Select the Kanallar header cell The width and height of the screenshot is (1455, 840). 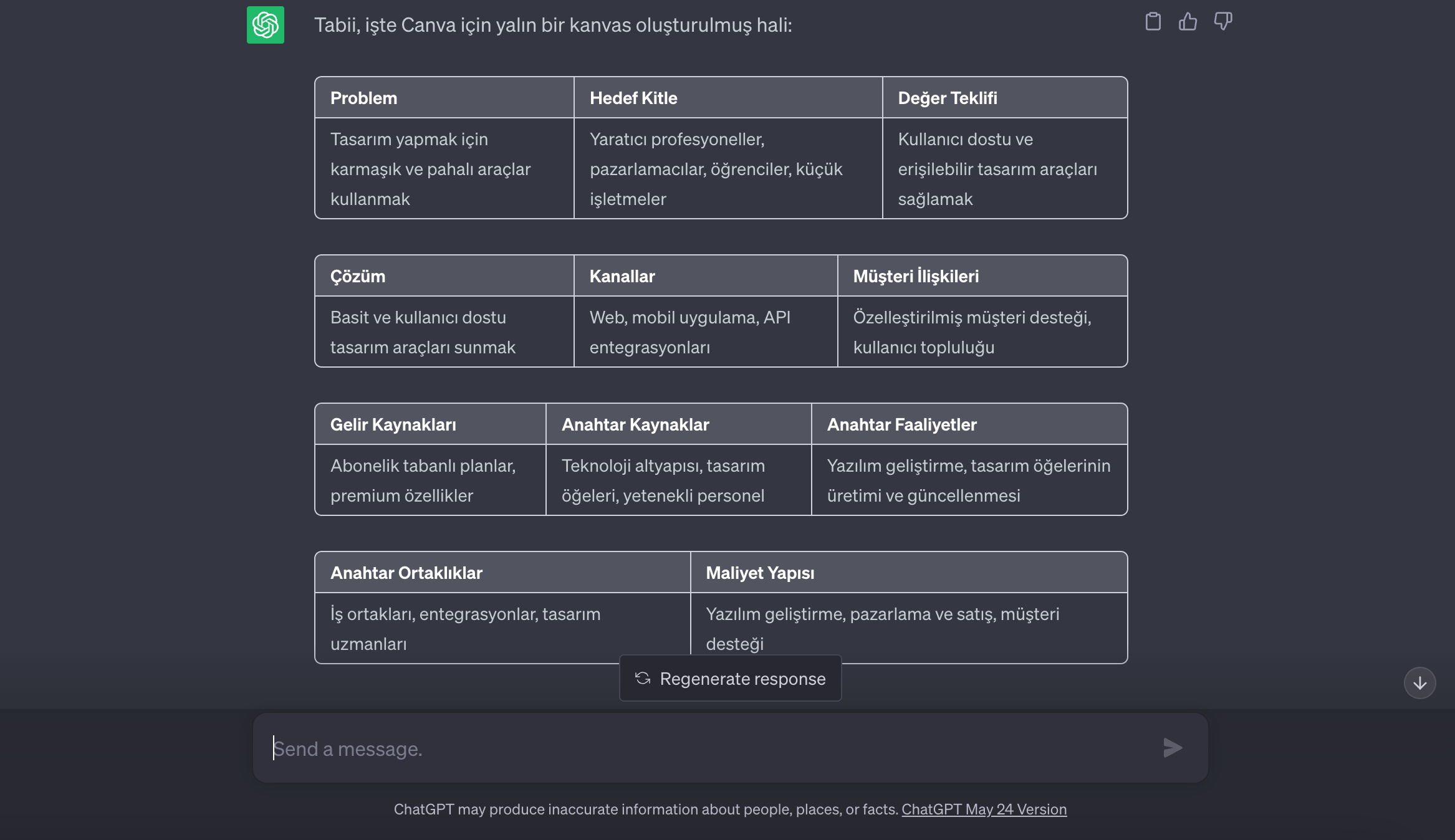click(x=622, y=277)
